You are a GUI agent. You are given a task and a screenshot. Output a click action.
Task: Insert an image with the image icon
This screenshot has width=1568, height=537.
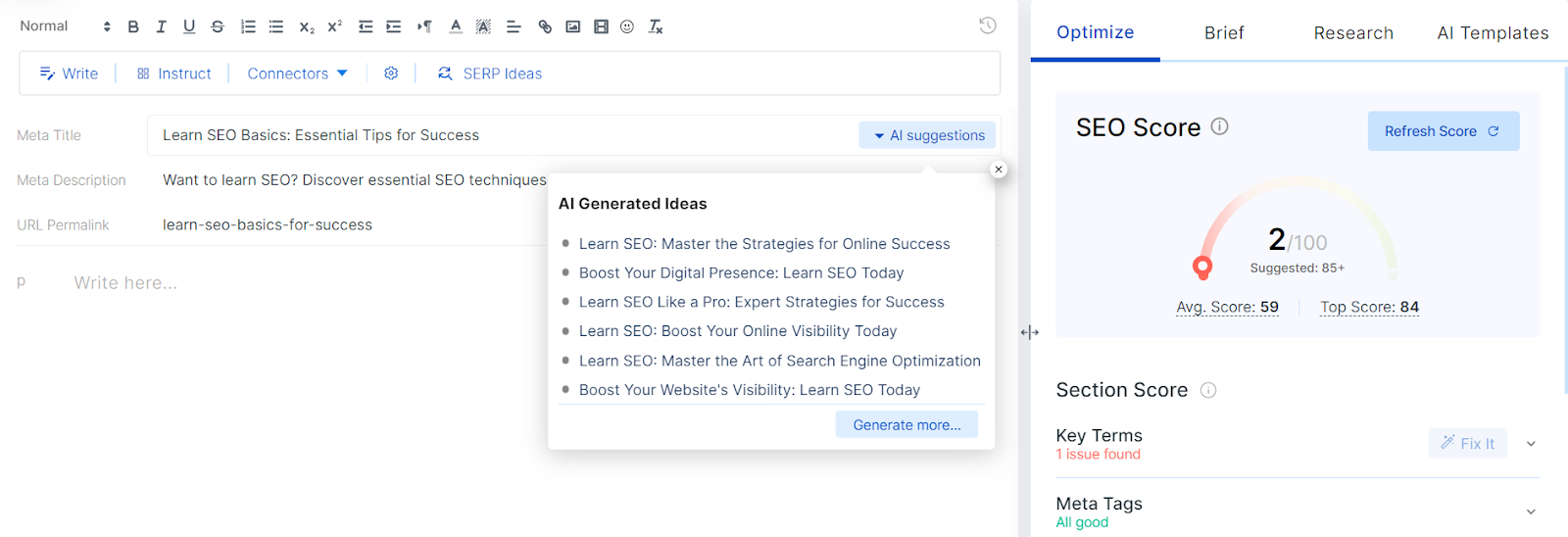pyautogui.click(x=573, y=26)
